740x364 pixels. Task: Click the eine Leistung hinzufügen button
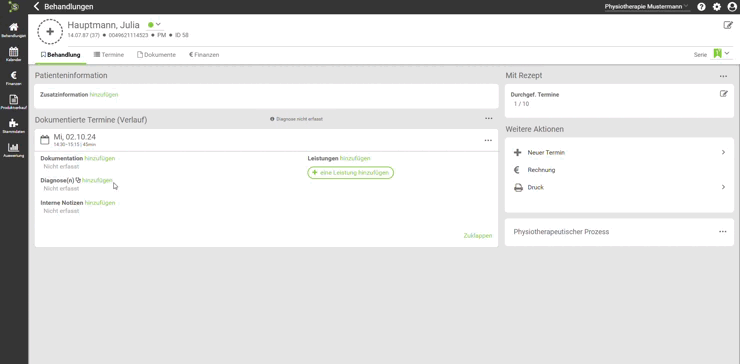pos(351,173)
